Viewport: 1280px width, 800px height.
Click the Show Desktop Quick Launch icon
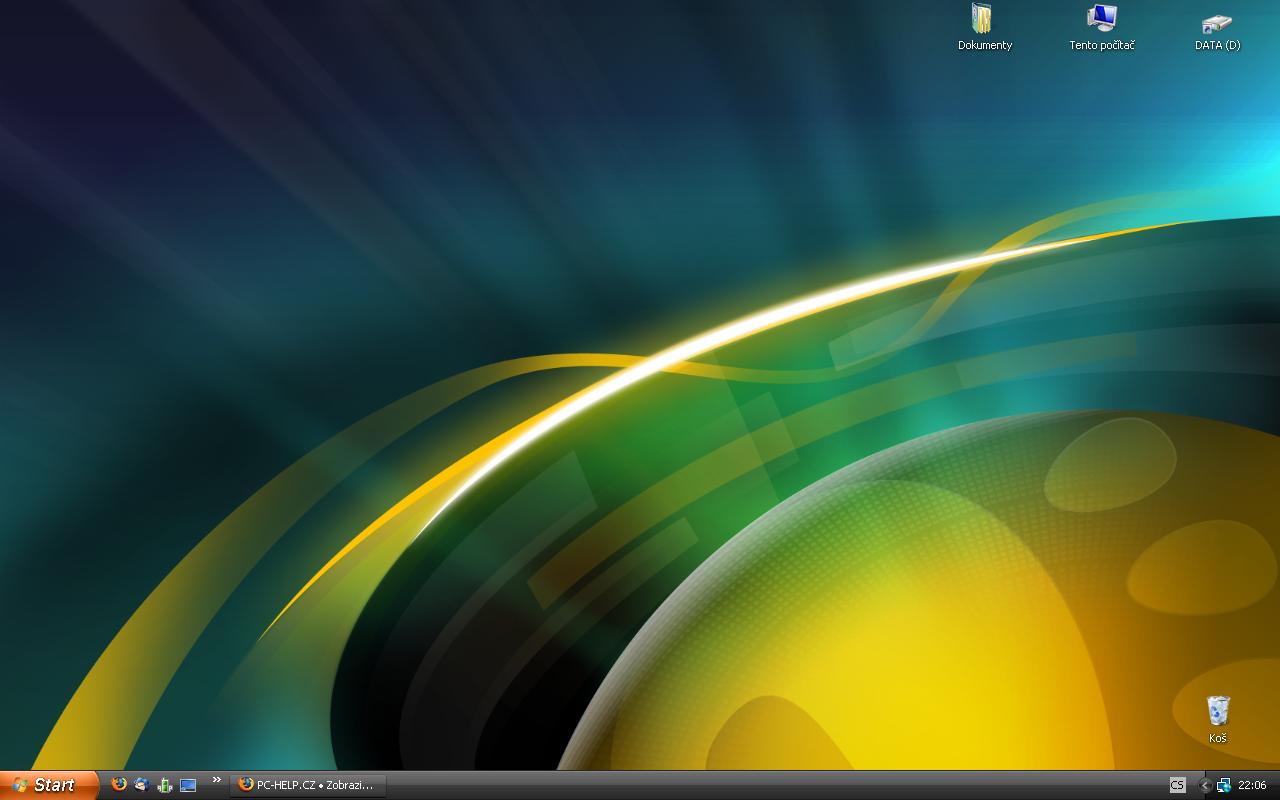click(188, 785)
